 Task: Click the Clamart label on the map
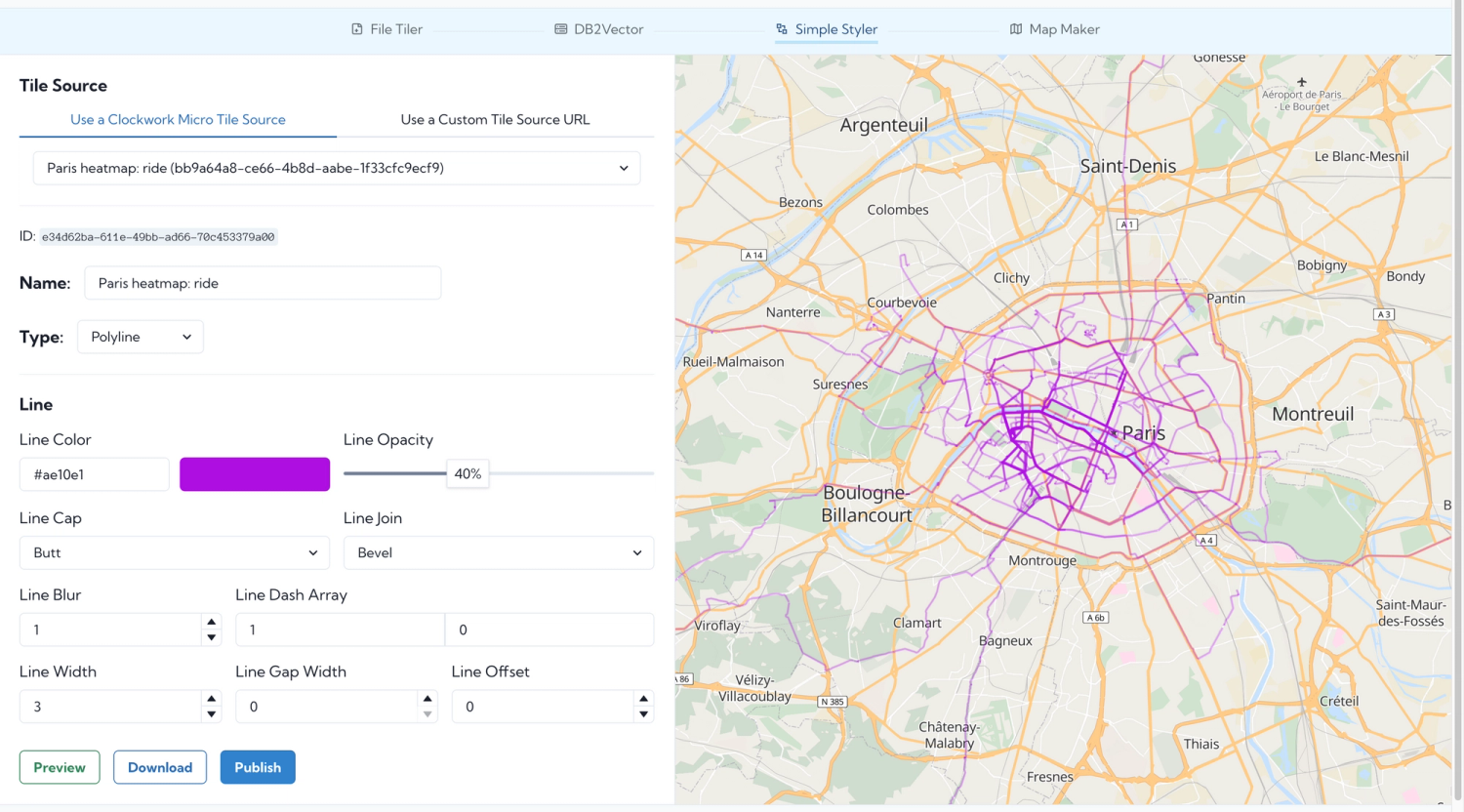click(x=917, y=623)
